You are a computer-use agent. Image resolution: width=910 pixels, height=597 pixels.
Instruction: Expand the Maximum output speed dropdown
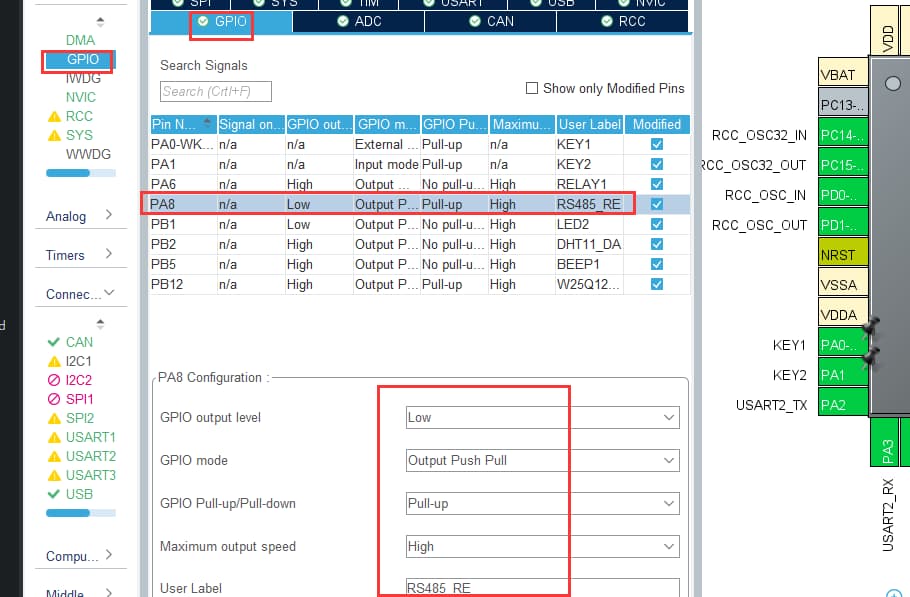coord(542,546)
